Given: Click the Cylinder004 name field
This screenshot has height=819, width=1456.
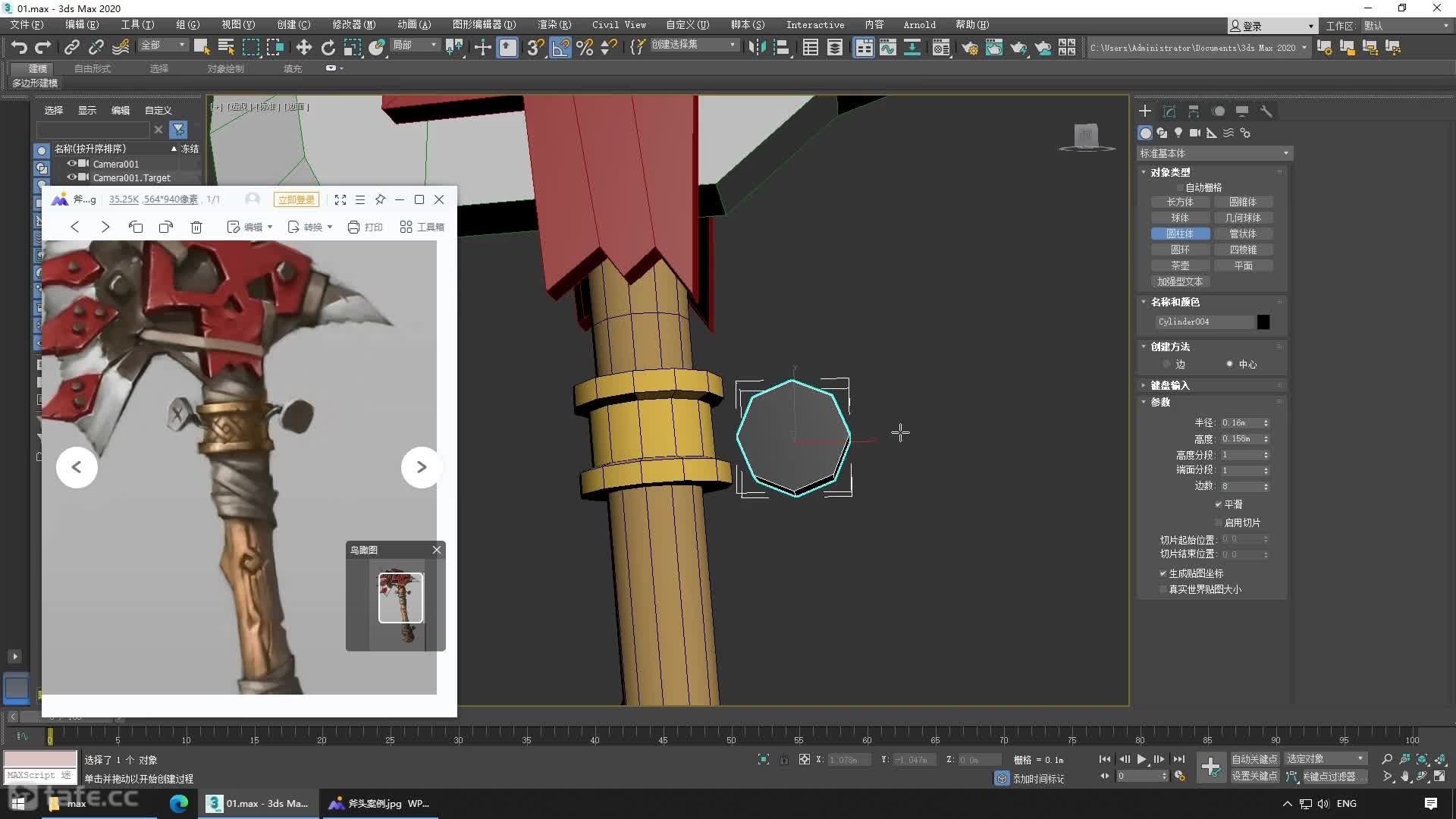Looking at the screenshot, I should click(x=1204, y=322).
